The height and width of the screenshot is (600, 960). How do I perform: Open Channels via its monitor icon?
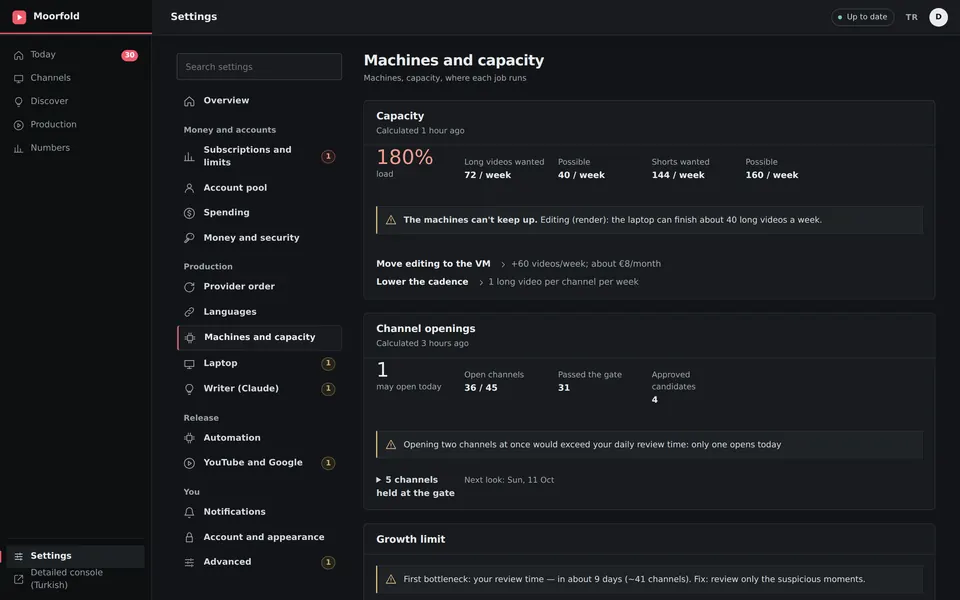[18, 78]
